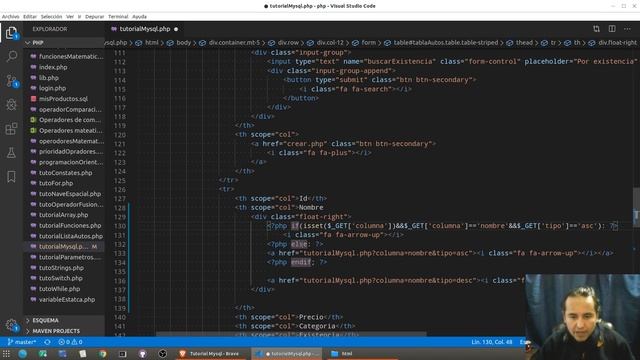Open the Search view in activity bar

point(11,56)
